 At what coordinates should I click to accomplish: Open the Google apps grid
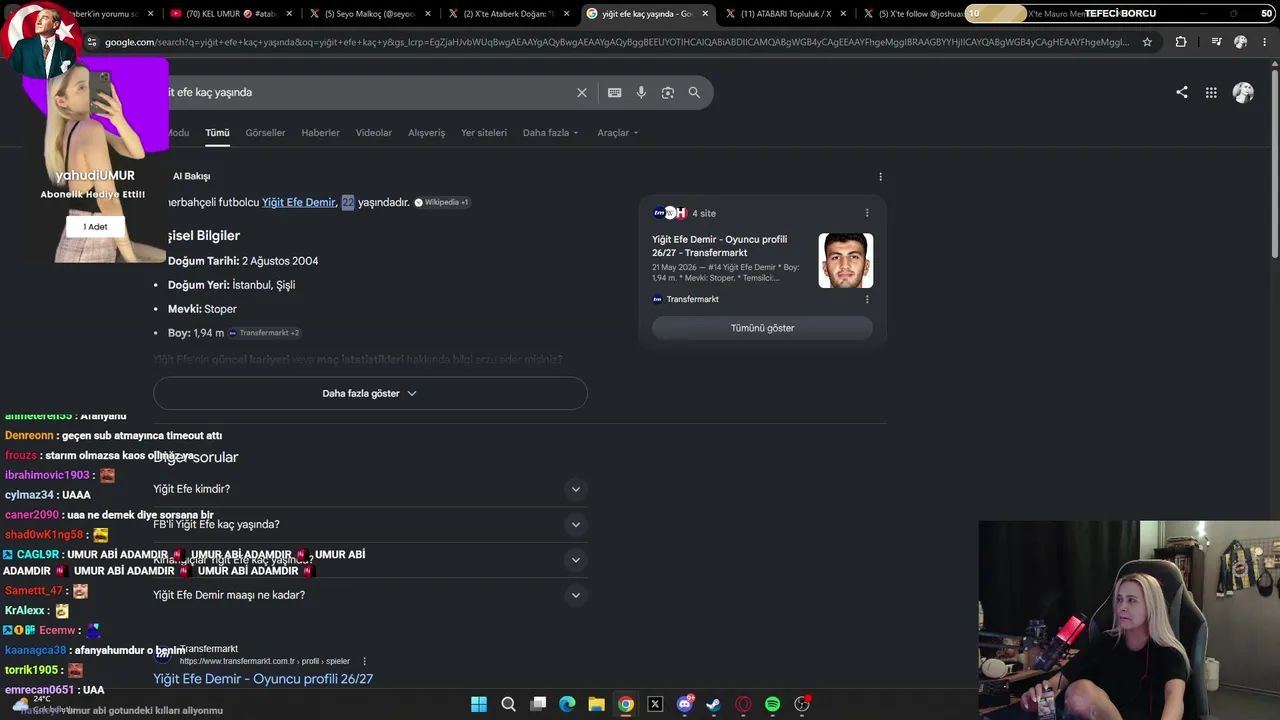tap(1211, 92)
